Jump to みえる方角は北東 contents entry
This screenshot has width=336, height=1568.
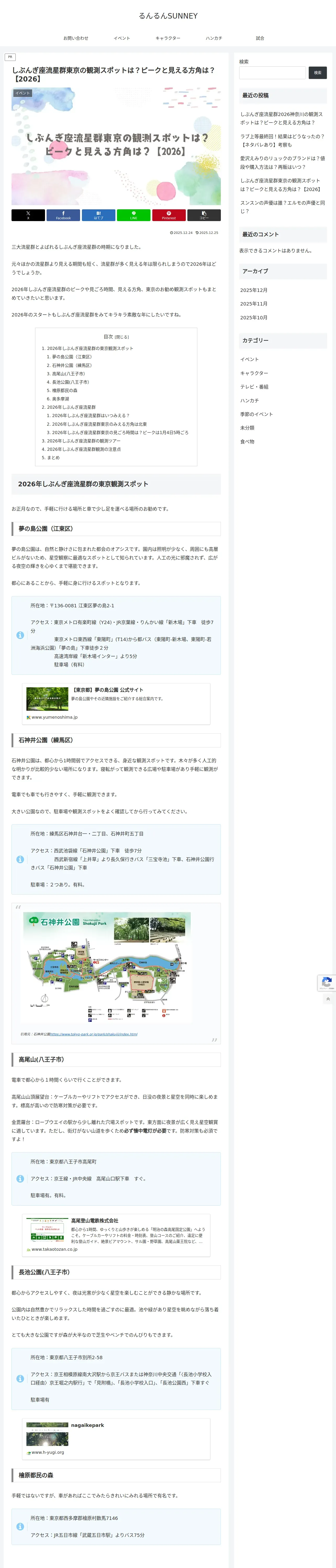coord(99,424)
